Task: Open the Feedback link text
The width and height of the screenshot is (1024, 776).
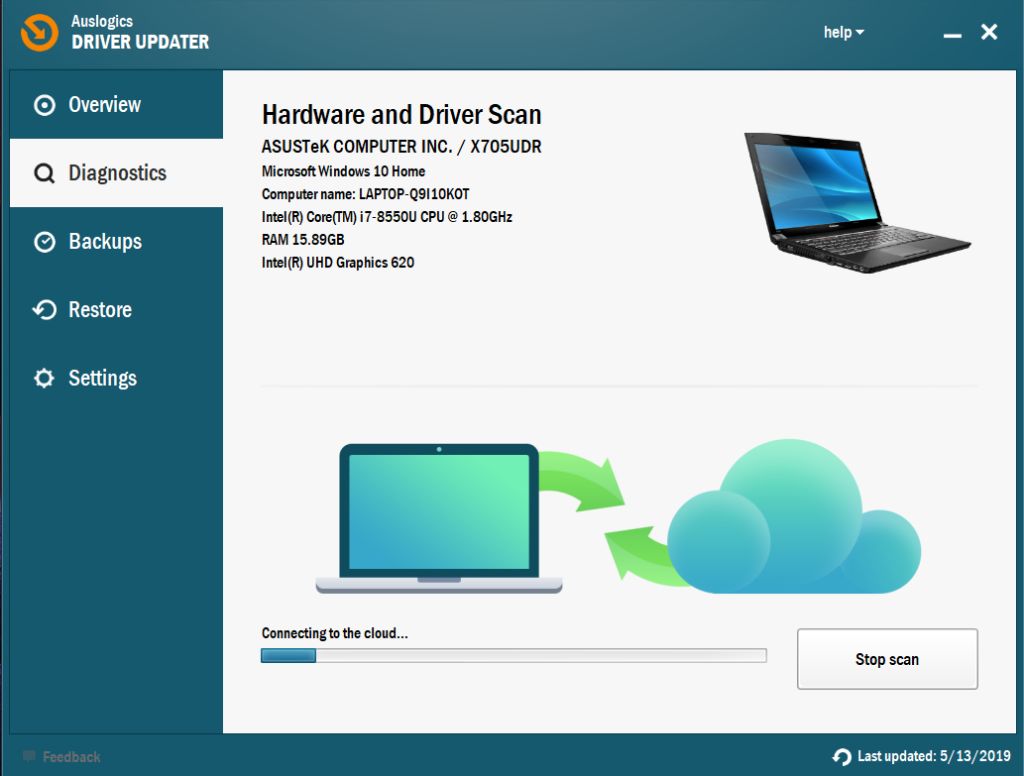Action: (71, 757)
